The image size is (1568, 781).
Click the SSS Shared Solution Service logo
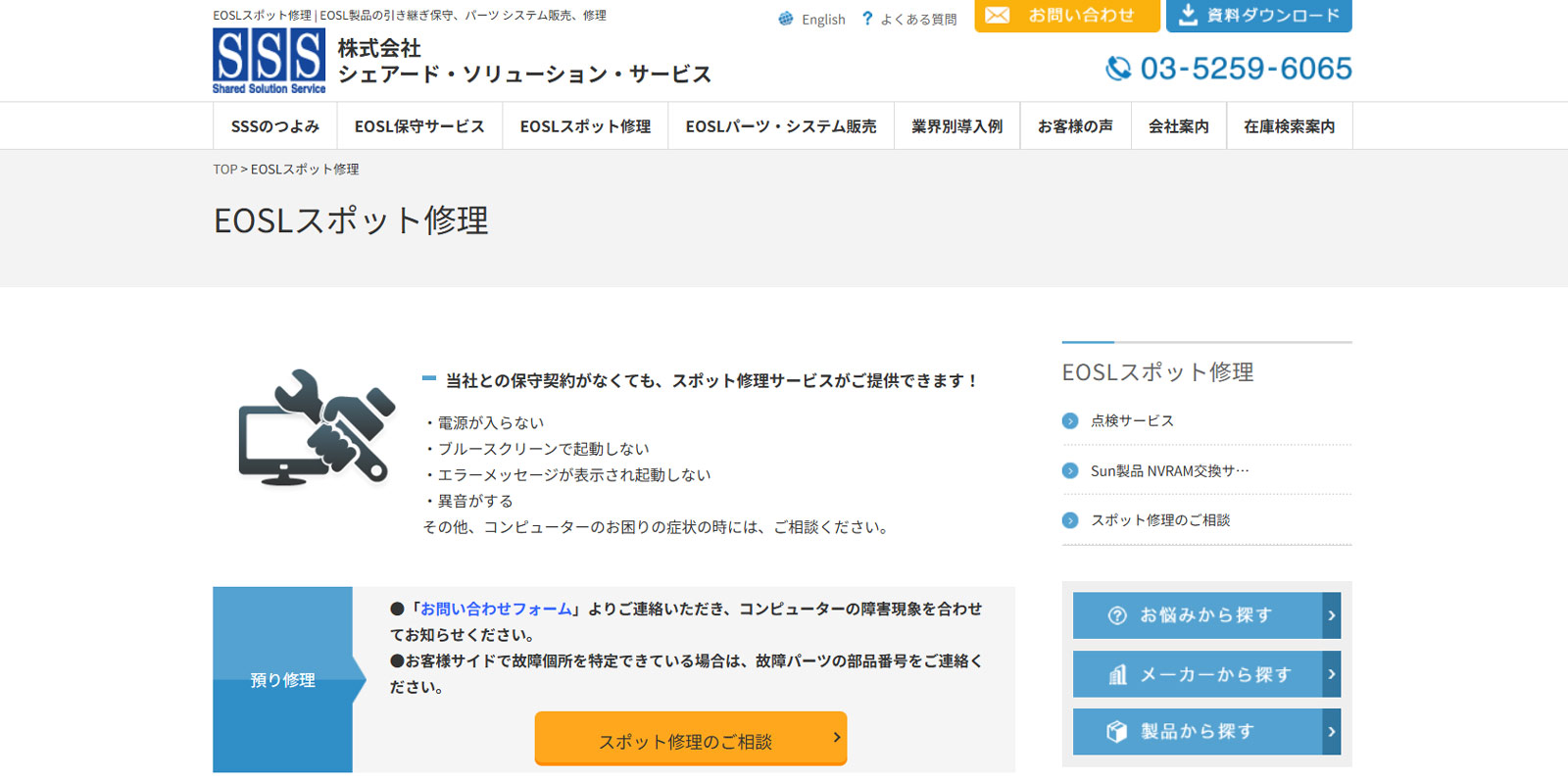[x=269, y=61]
